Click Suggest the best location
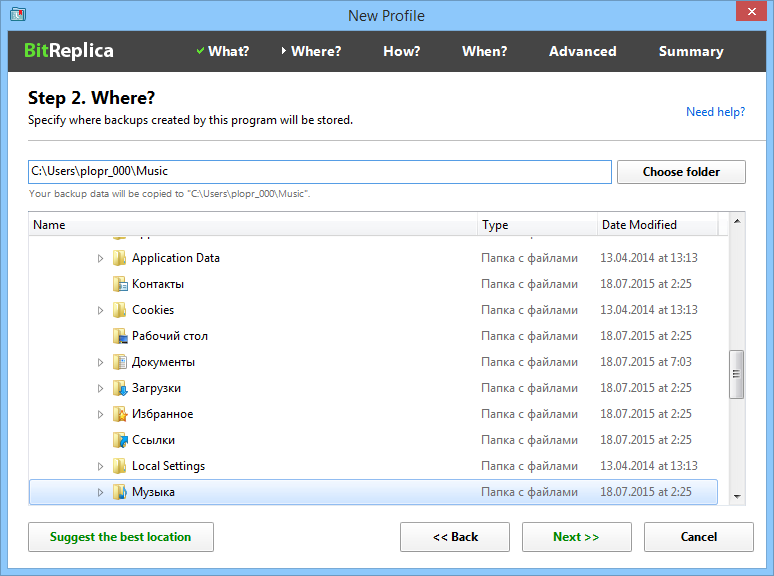This screenshot has height=576, width=774. pyautogui.click(x=121, y=537)
